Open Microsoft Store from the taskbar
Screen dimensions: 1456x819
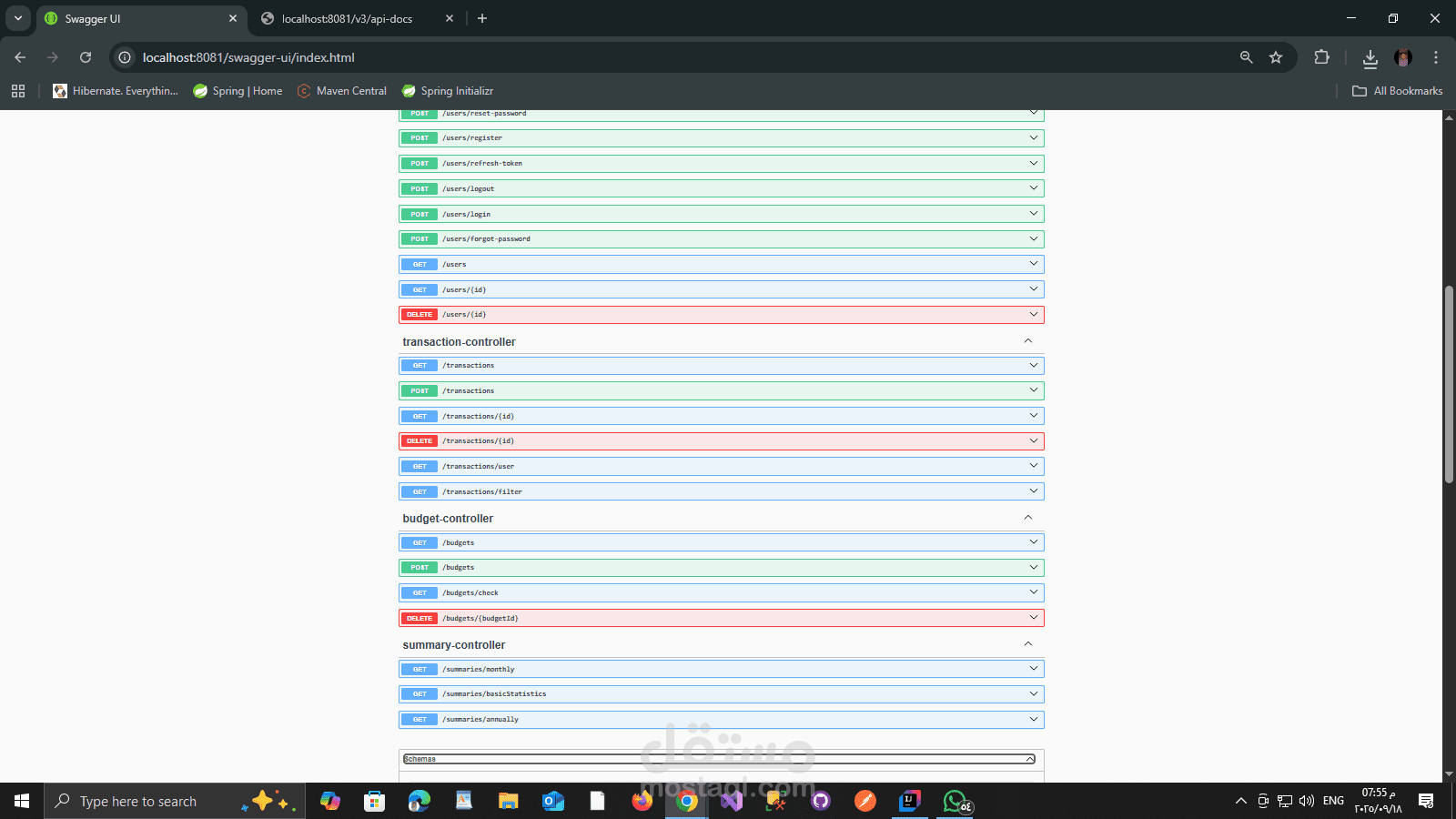coord(374,801)
